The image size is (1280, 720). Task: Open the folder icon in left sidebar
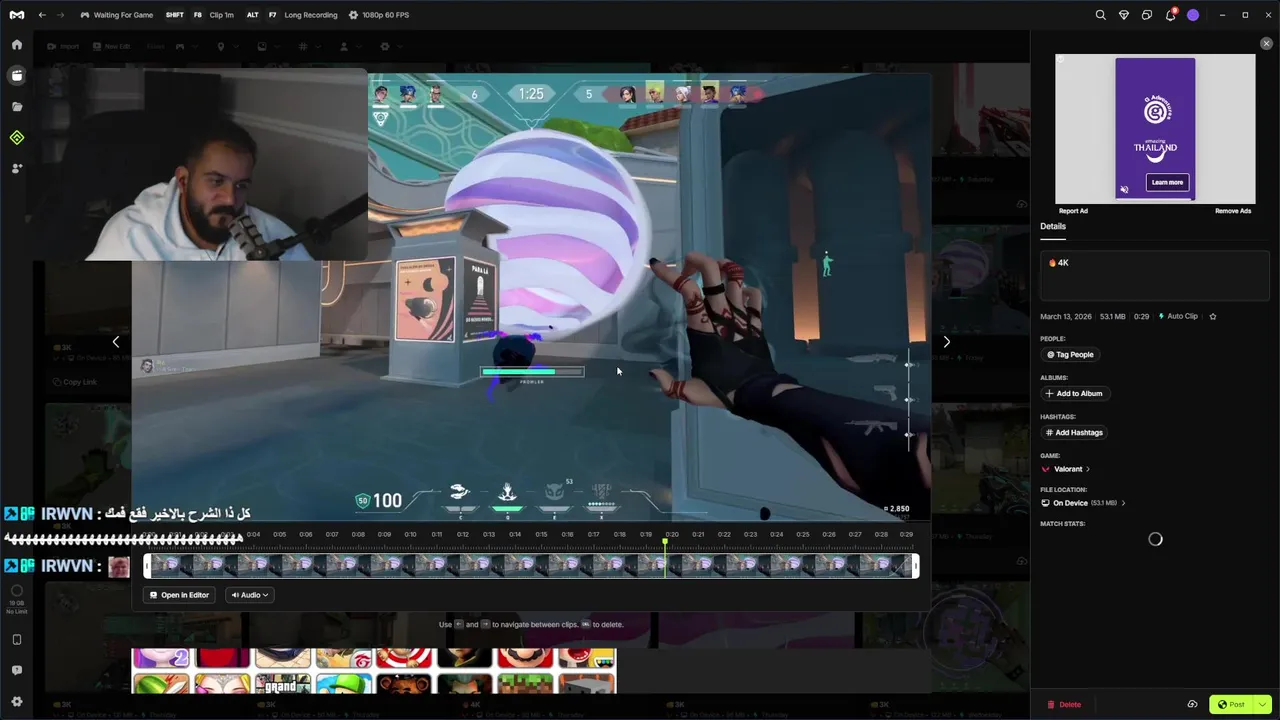pyautogui.click(x=17, y=106)
